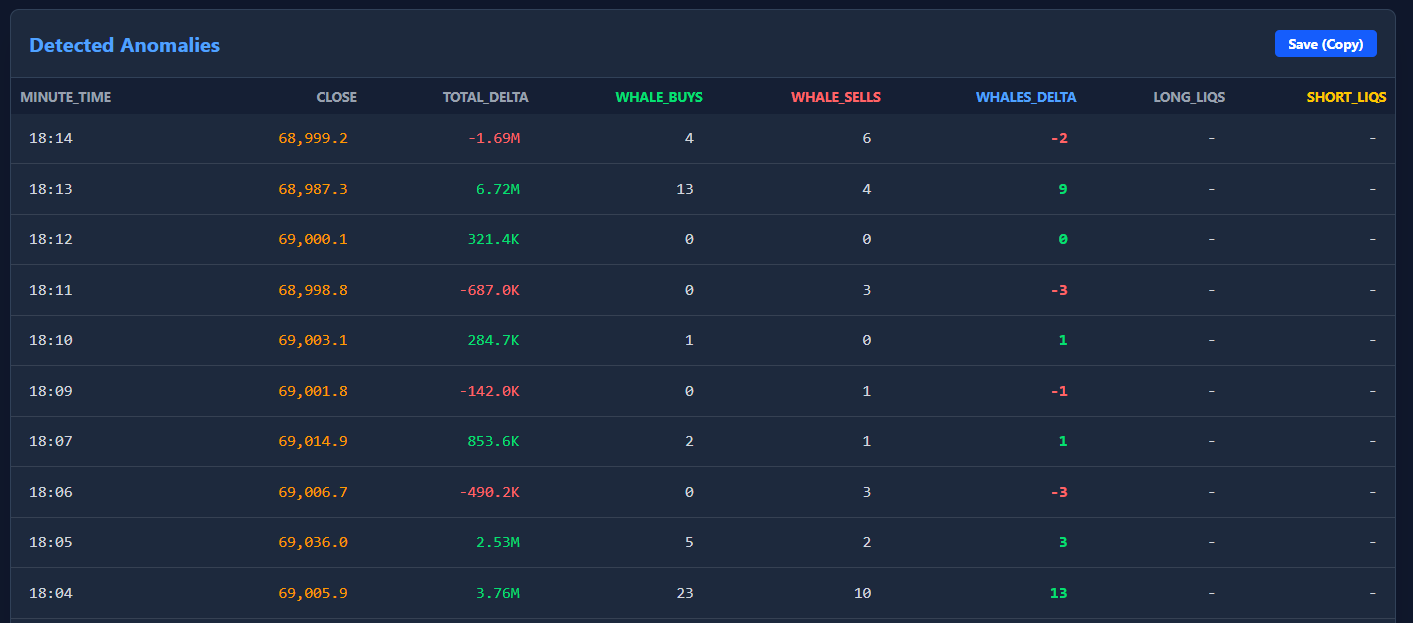Sort by MINUTE_TIME column header
This screenshot has width=1413, height=623.
click(x=66, y=97)
